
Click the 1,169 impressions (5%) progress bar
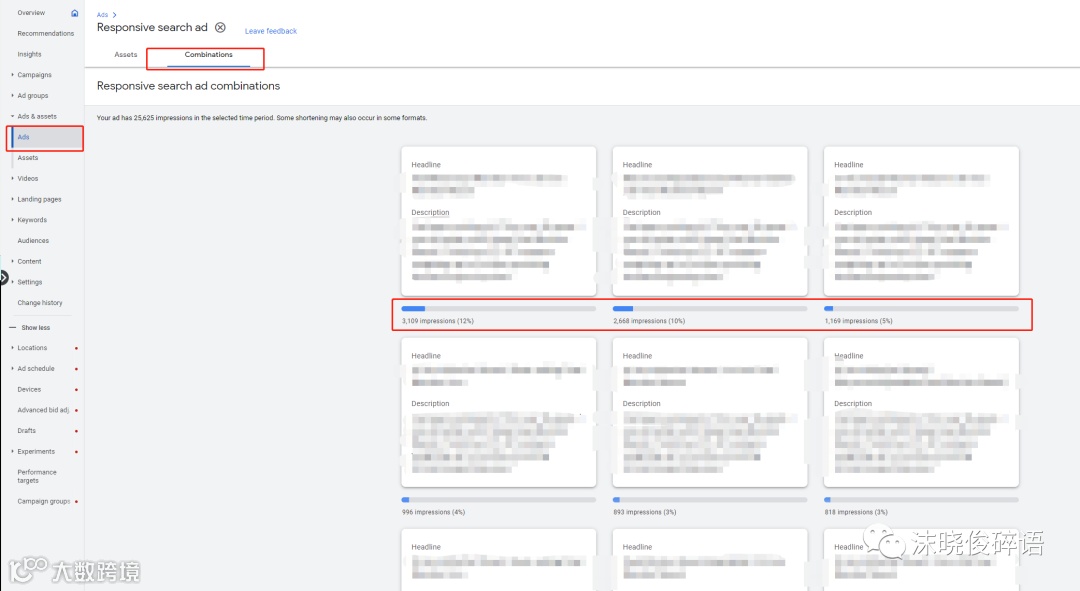(922, 309)
